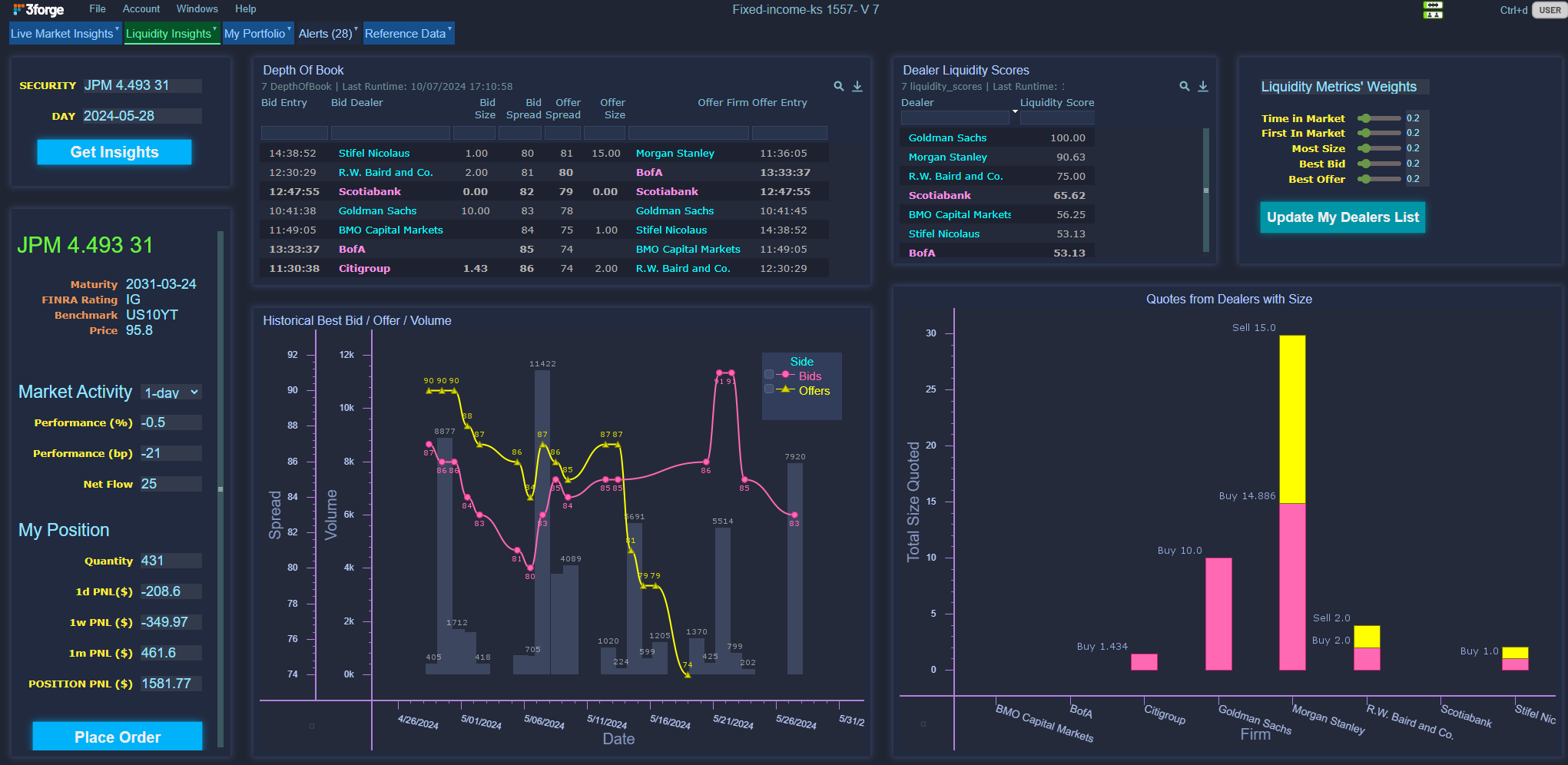Open the Windows menu

197,9
